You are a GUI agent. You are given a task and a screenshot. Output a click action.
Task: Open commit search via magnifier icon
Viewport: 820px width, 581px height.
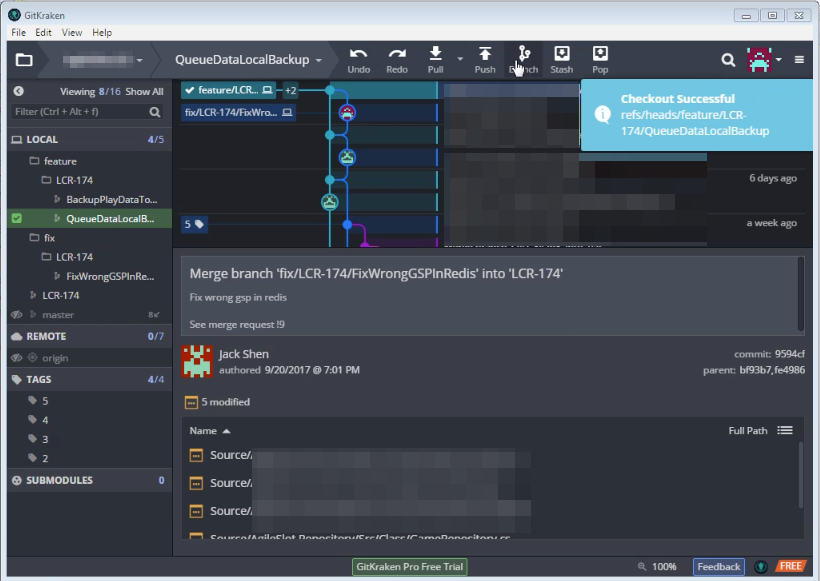(728, 60)
